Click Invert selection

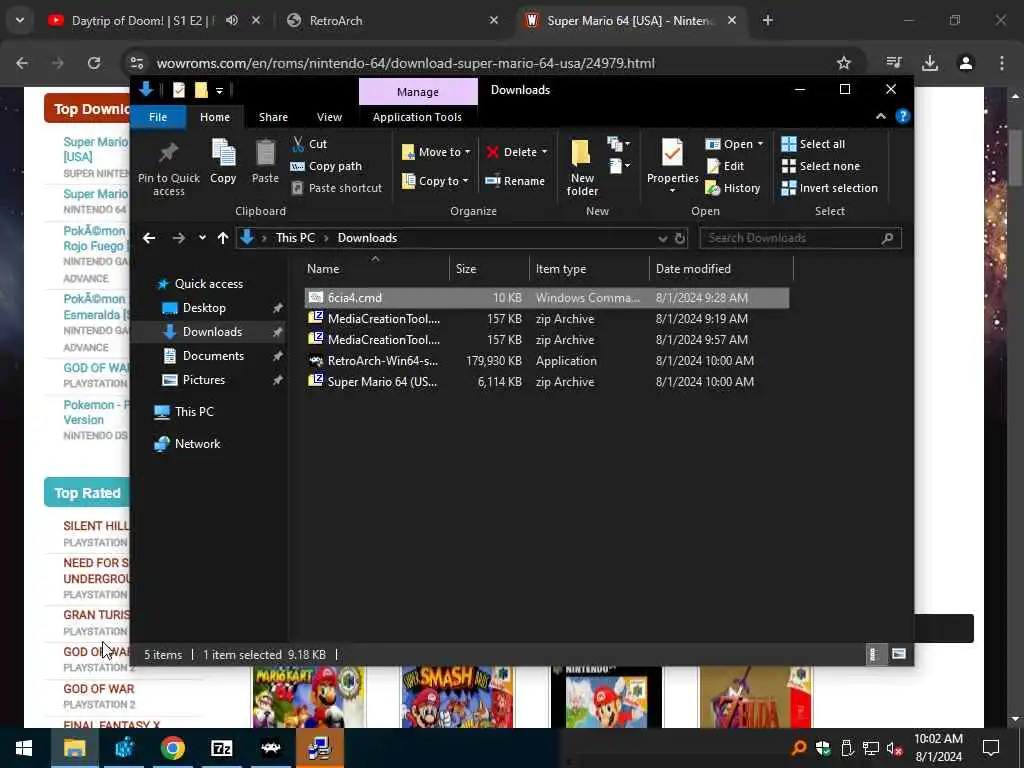(x=829, y=188)
